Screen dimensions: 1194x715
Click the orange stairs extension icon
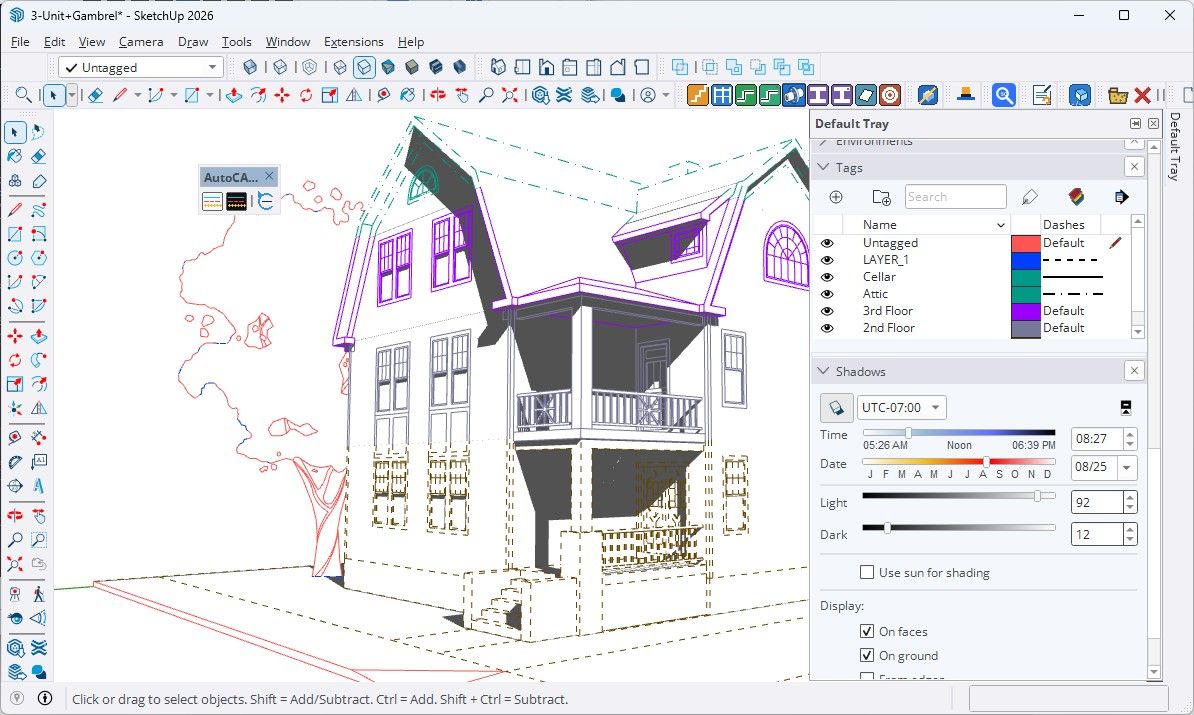698,95
